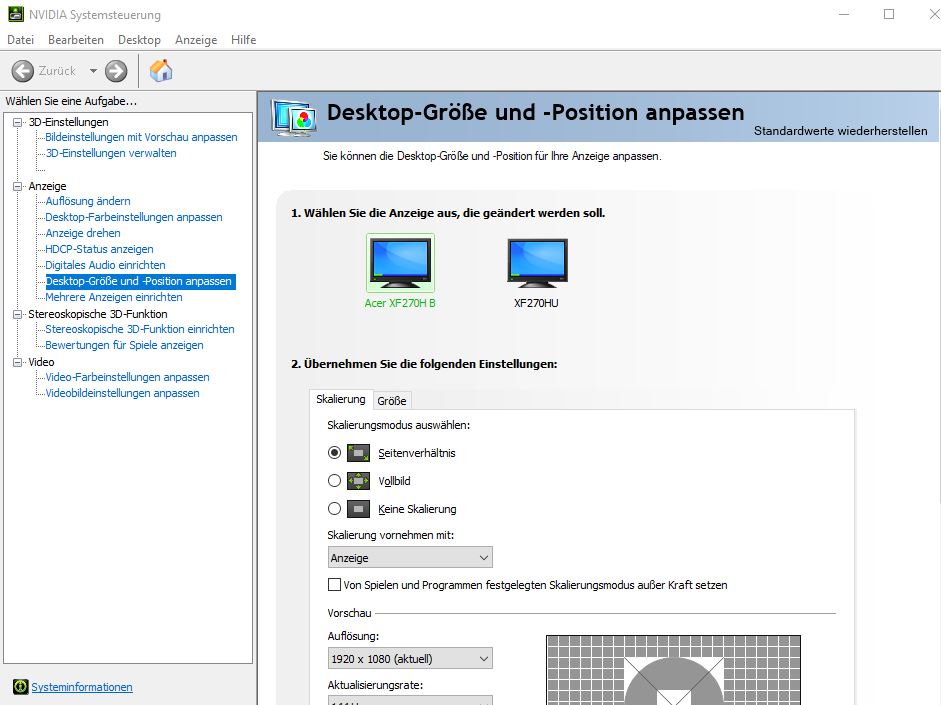This screenshot has width=941, height=705.
Task: Open Anzeige drehen
Action: [83, 233]
